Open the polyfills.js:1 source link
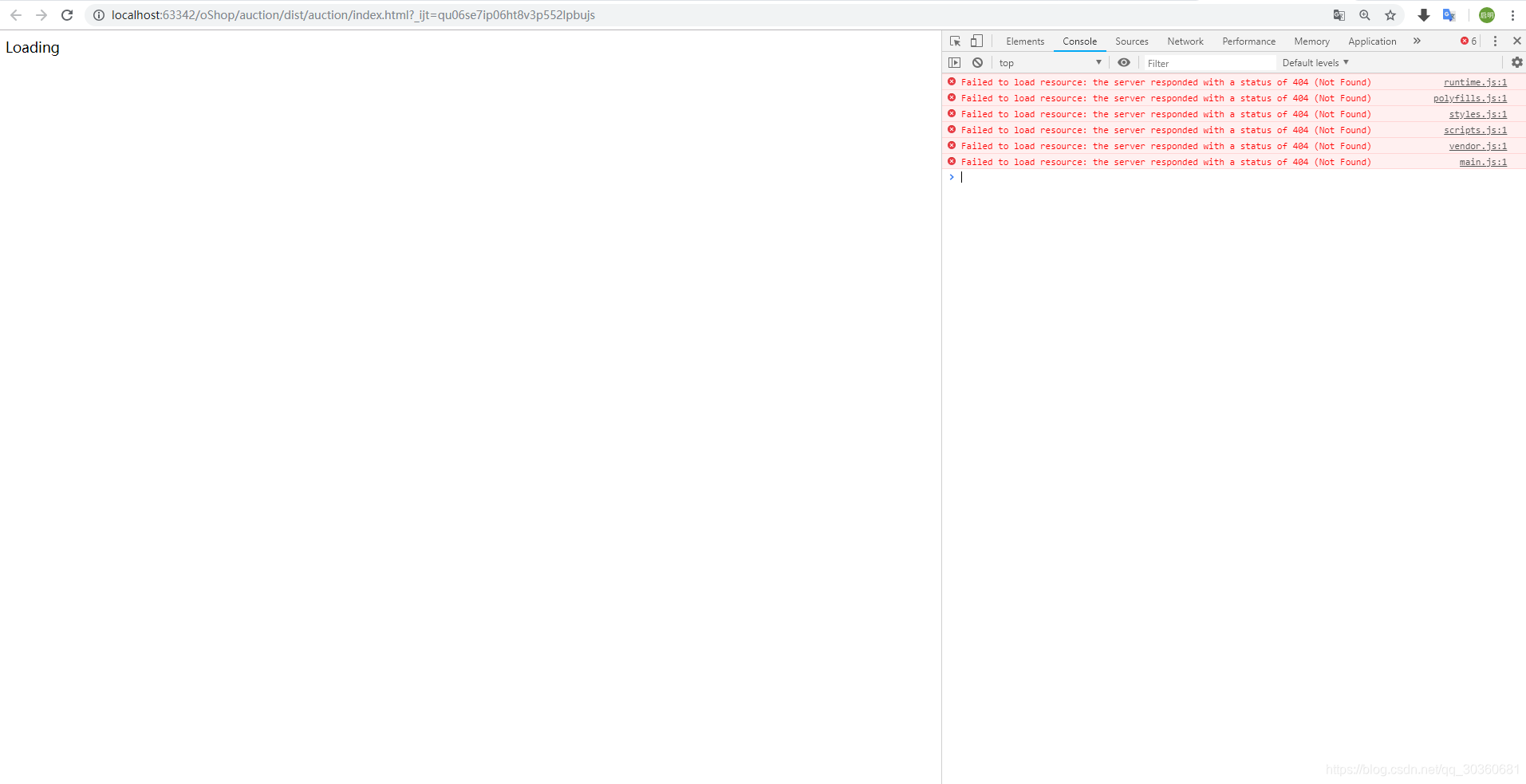Screen dimensions: 1526x784 pos(1470,98)
